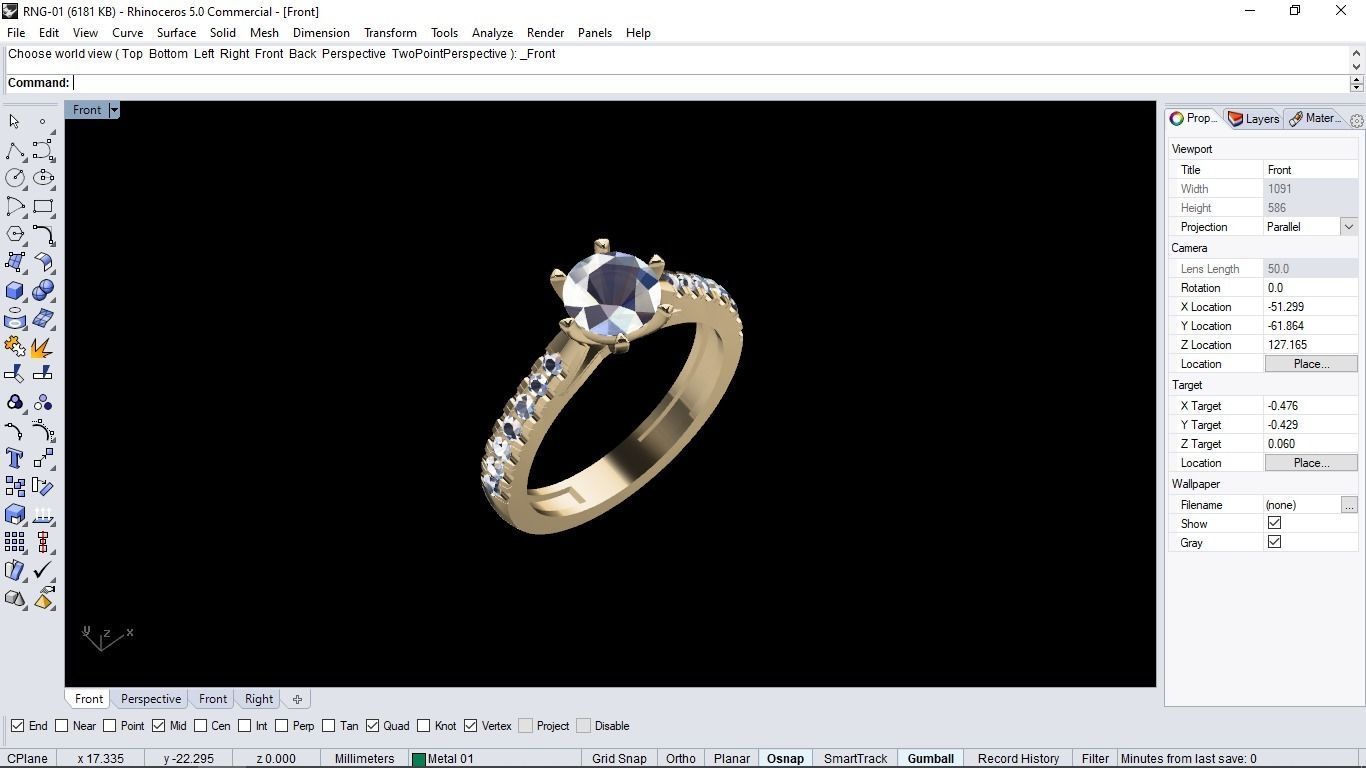Toggle SmartTrack in status bar
Viewport: 1366px width, 768px height.
(x=855, y=758)
